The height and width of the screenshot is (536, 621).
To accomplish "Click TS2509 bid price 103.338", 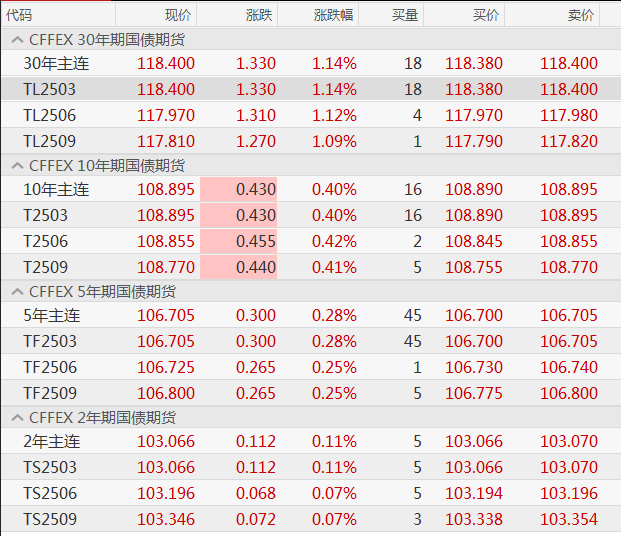I will pyautogui.click(x=474, y=519).
